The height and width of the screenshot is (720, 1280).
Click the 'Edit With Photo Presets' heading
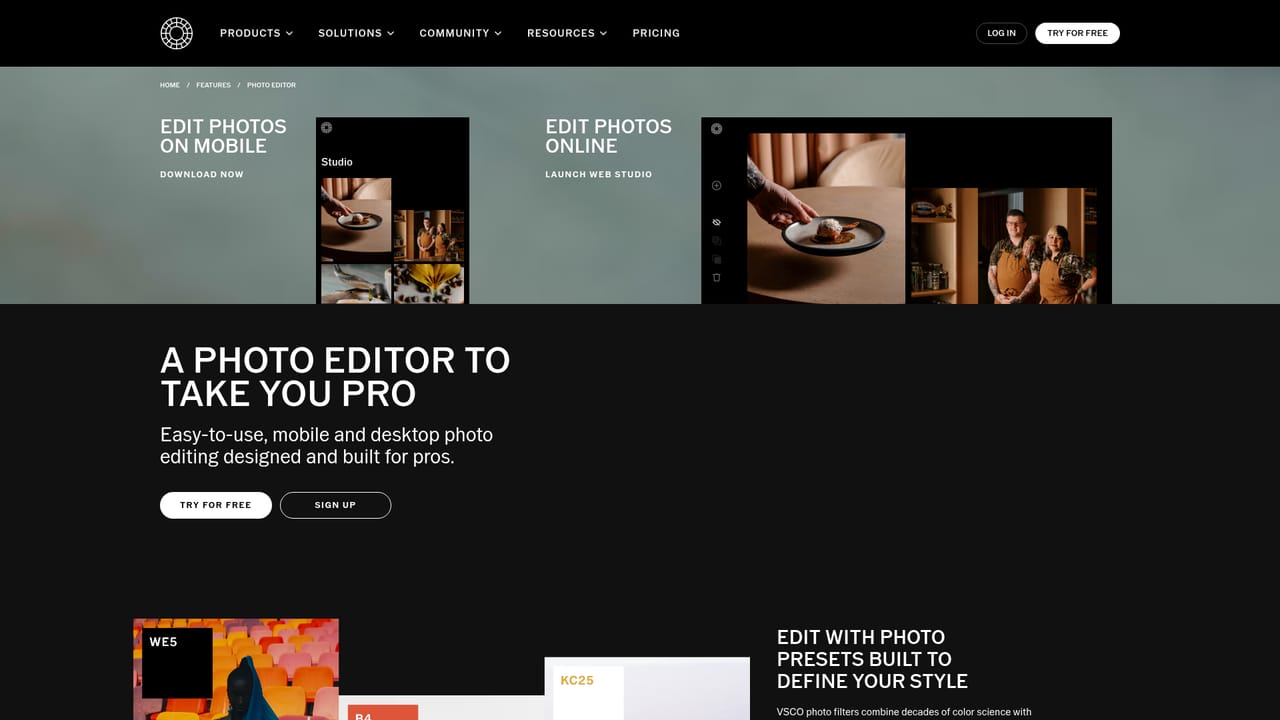872,659
